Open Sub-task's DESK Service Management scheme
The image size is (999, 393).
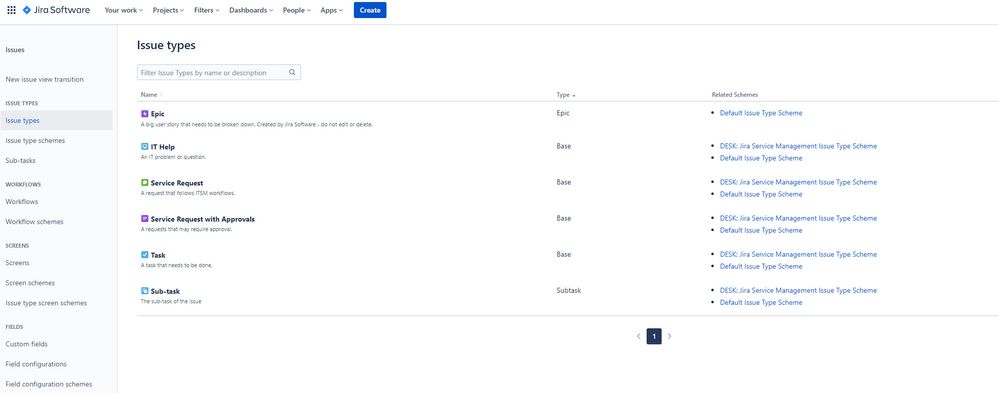(x=798, y=290)
